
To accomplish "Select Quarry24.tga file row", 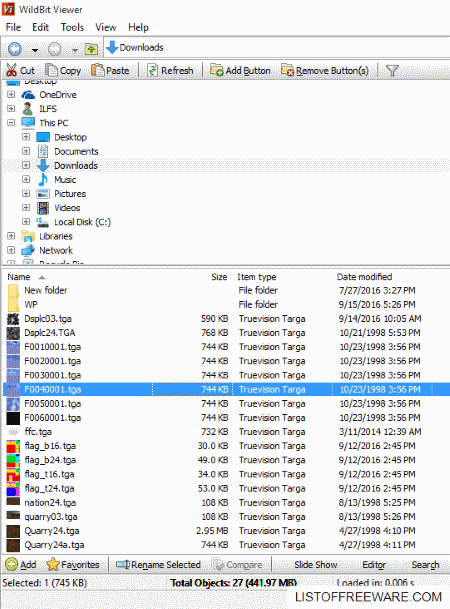I will 226,531.
